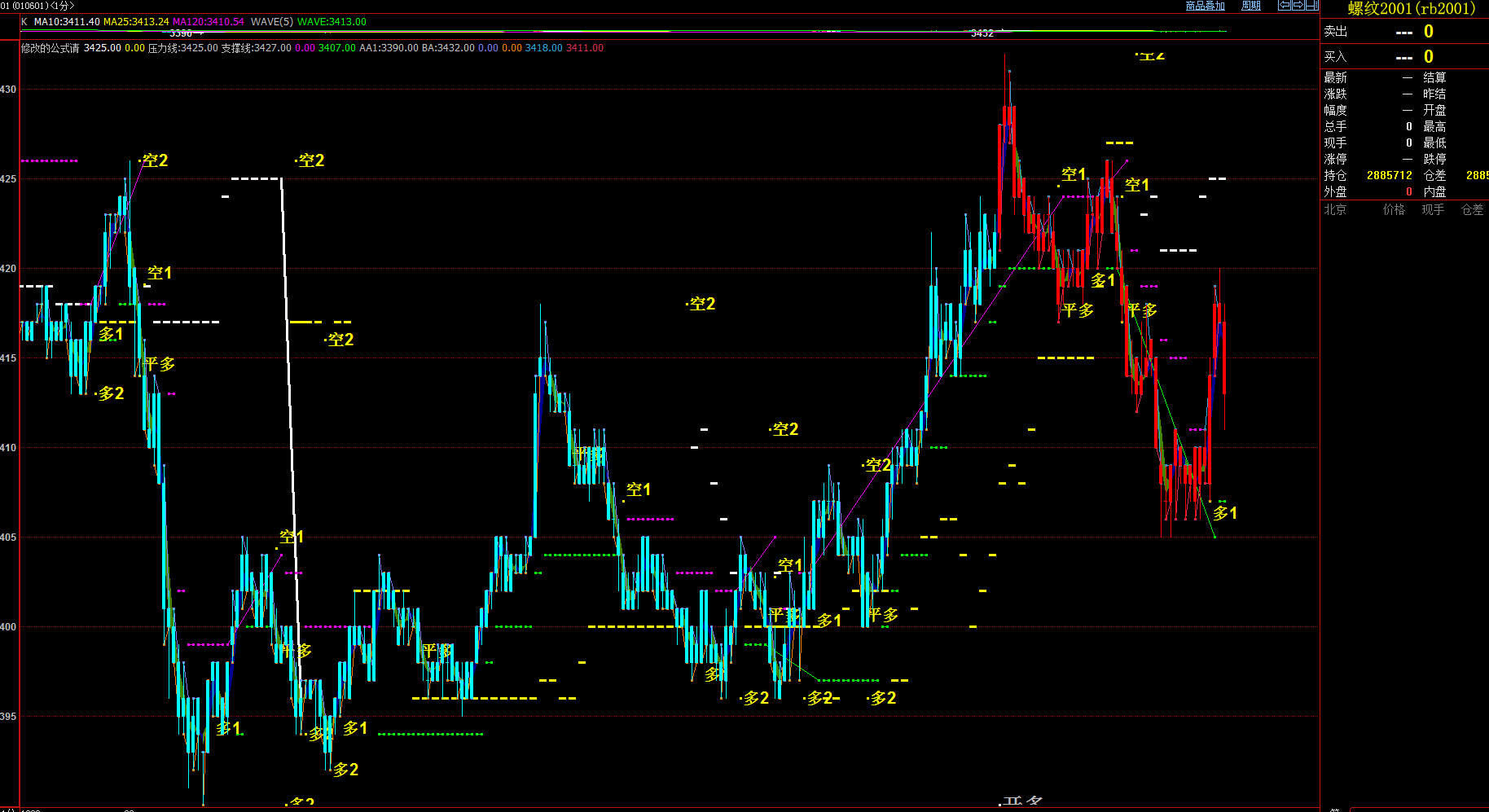
Task: Click the right arrow navigation icon
Action: click(x=1298, y=6)
